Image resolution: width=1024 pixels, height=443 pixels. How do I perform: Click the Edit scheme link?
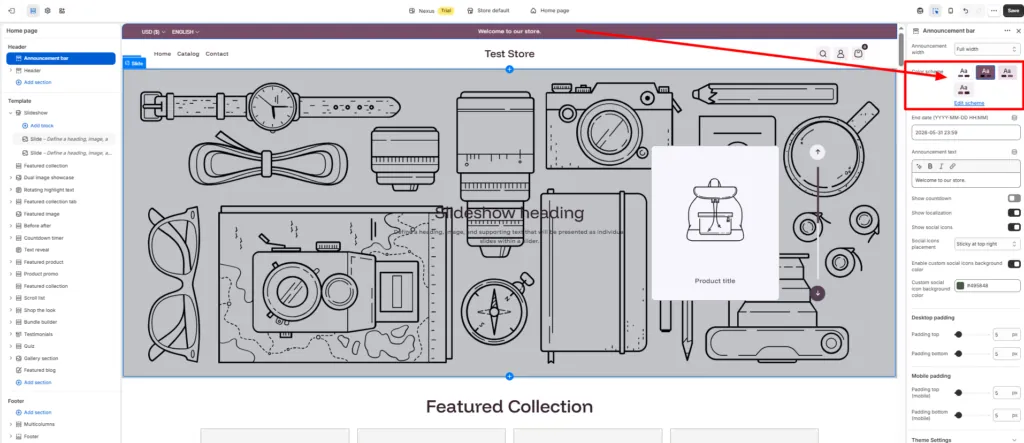(x=969, y=103)
